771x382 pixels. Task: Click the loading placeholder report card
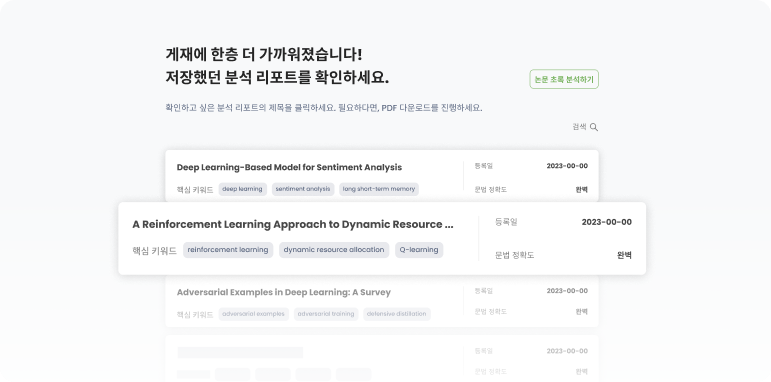pyautogui.click(x=382, y=359)
